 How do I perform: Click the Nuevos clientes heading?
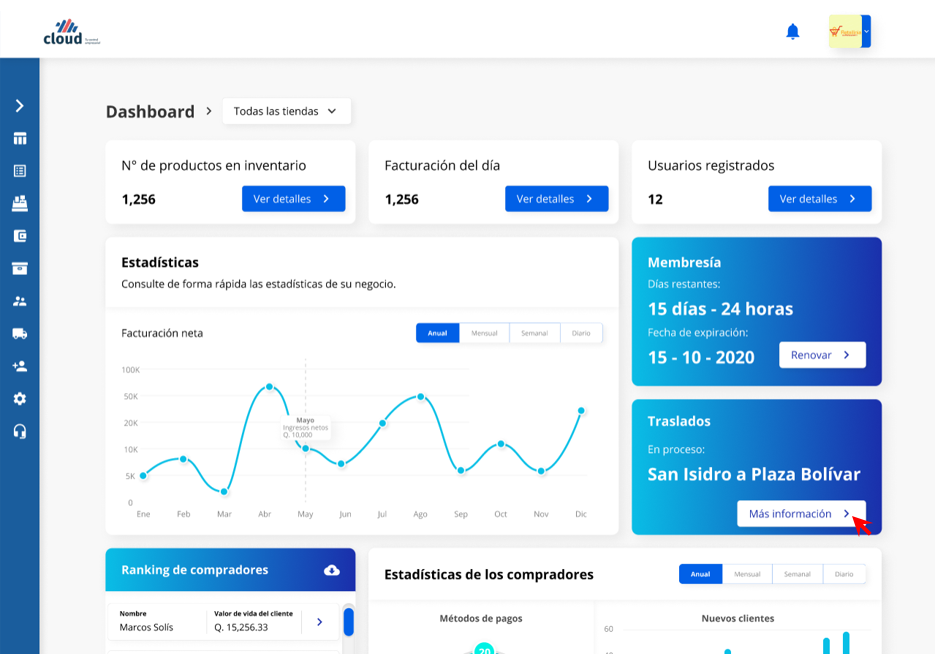pos(738,619)
